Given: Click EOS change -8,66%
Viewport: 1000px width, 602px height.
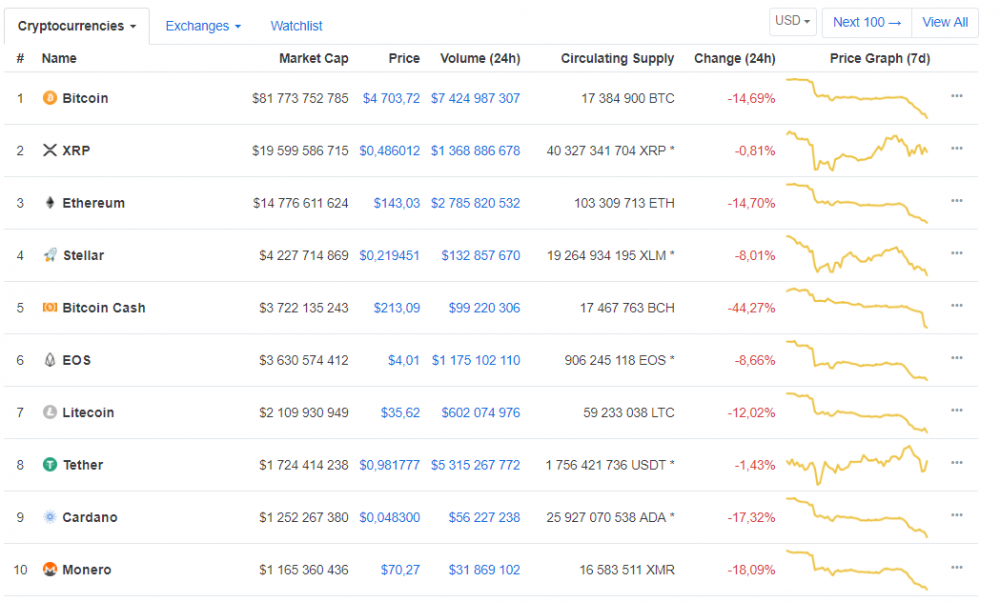Looking at the screenshot, I should pos(755,360).
